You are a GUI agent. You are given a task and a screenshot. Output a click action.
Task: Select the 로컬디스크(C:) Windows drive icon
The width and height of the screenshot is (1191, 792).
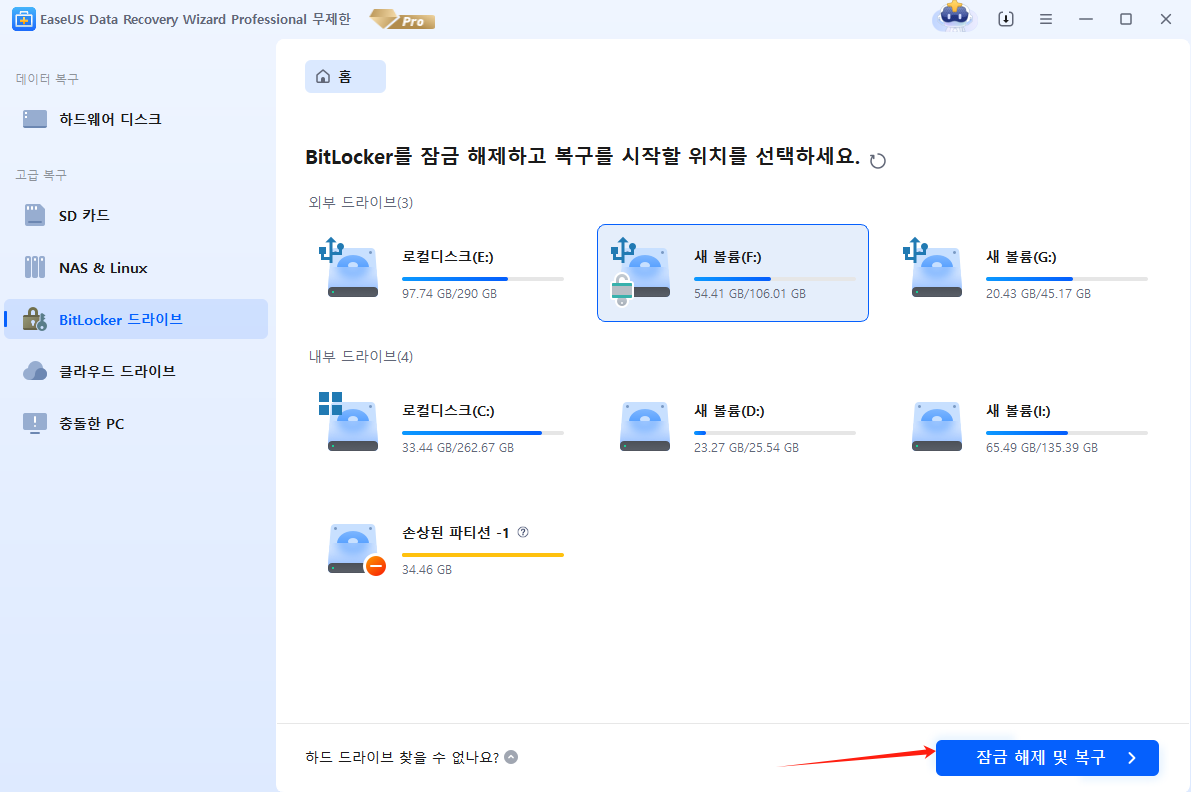tap(349, 421)
